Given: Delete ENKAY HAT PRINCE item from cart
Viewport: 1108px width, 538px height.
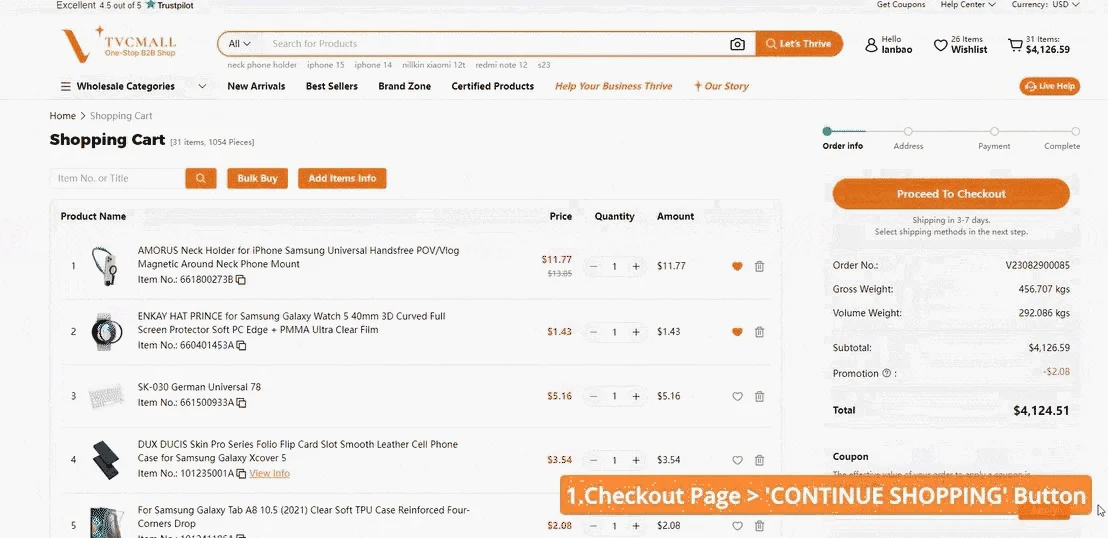Looking at the screenshot, I should [x=760, y=332].
